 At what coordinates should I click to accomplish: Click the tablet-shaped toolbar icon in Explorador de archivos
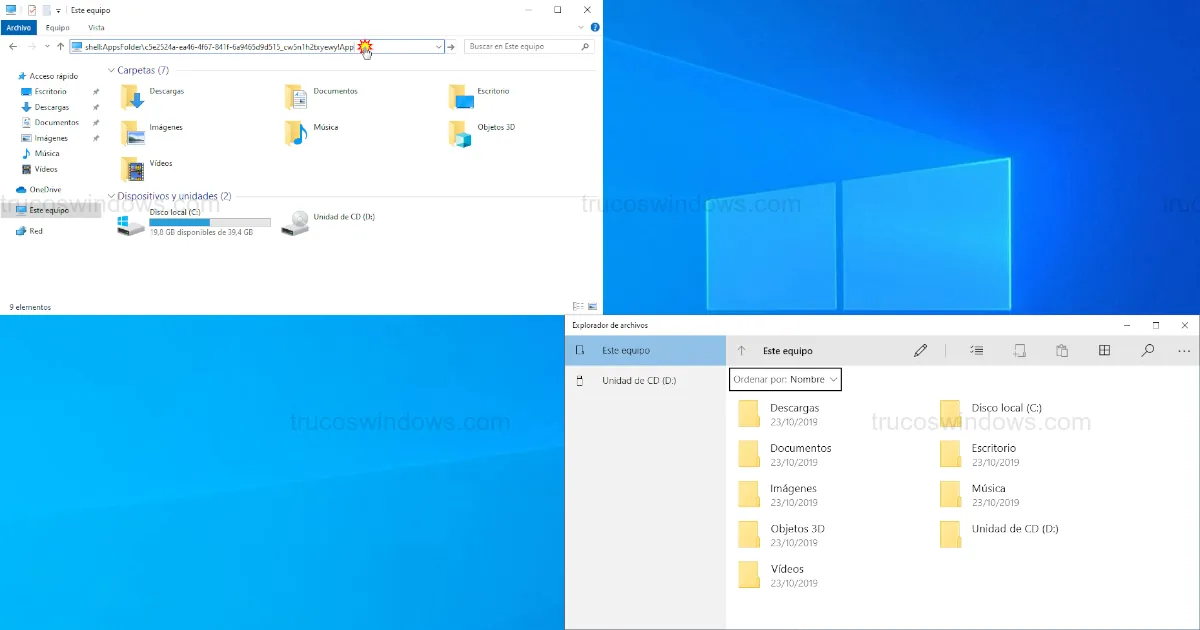(1020, 351)
